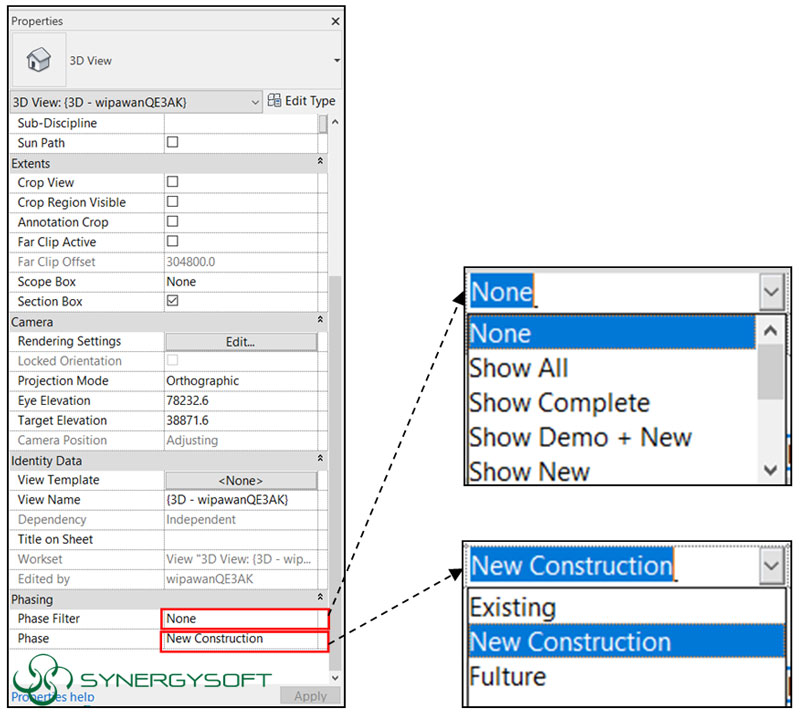Select "Existing" in the phase list

[x=515, y=606]
